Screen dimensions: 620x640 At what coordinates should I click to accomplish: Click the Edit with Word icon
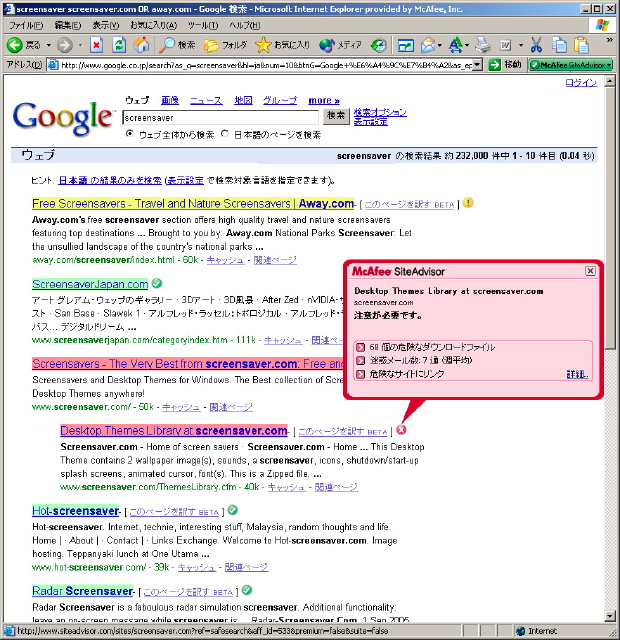[506, 45]
